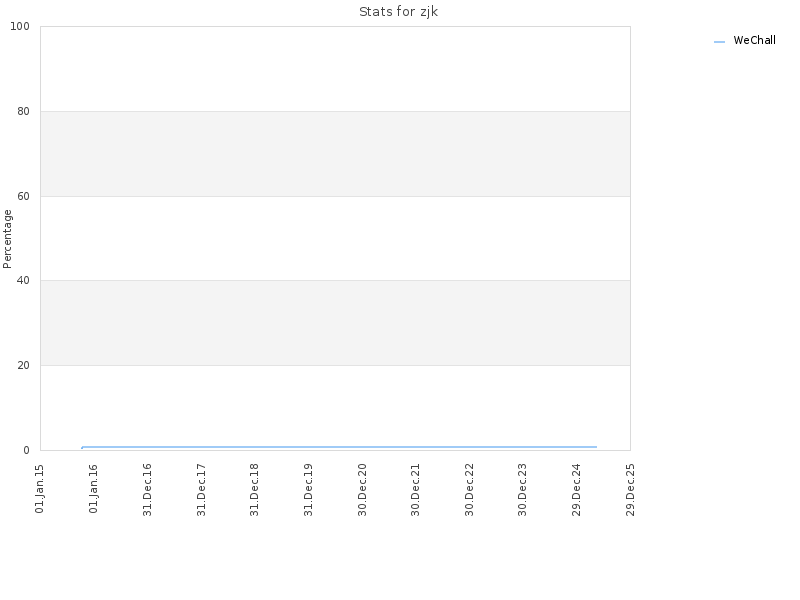Viewport: 800px width, 600px height.
Task: Click the 29.Dec.25 x-axis date label
Action: 630,490
